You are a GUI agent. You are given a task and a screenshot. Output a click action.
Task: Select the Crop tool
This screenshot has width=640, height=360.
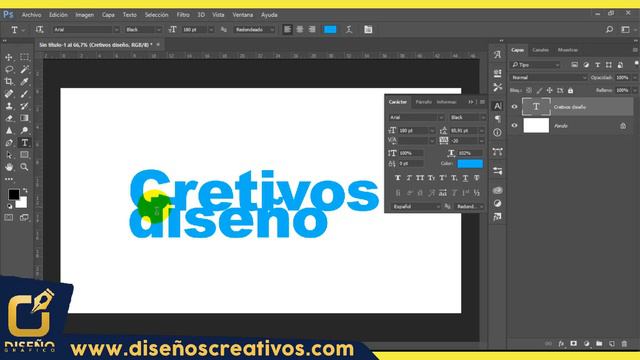[9, 82]
